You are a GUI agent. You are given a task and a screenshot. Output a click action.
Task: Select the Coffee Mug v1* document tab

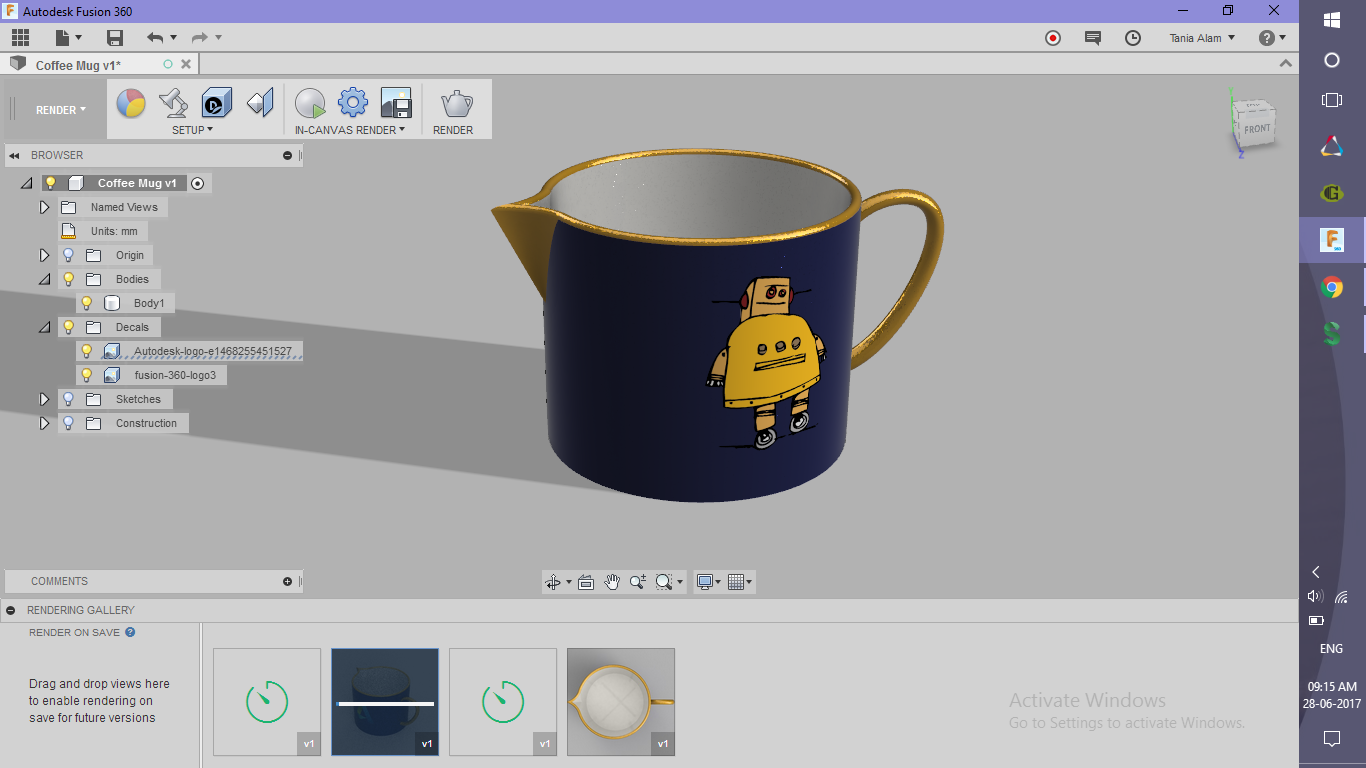click(78, 65)
